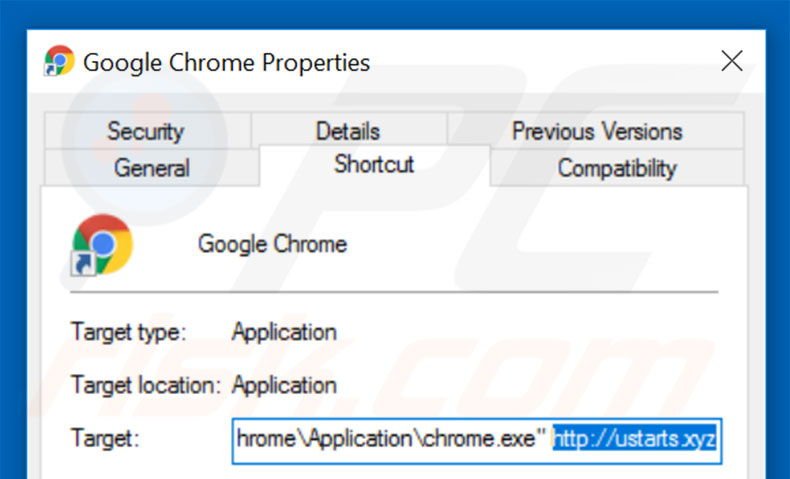Click the large Google Chrome shortcut icon

102,245
